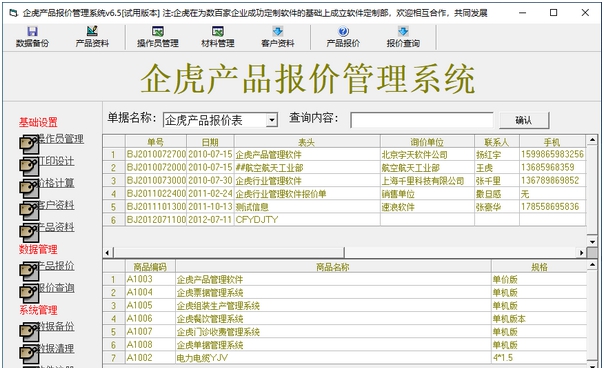This screenshot has height=368, width=604.
Task: Click tag icon beside sidebar 数据备份
Action: click(x=29, y=332)
